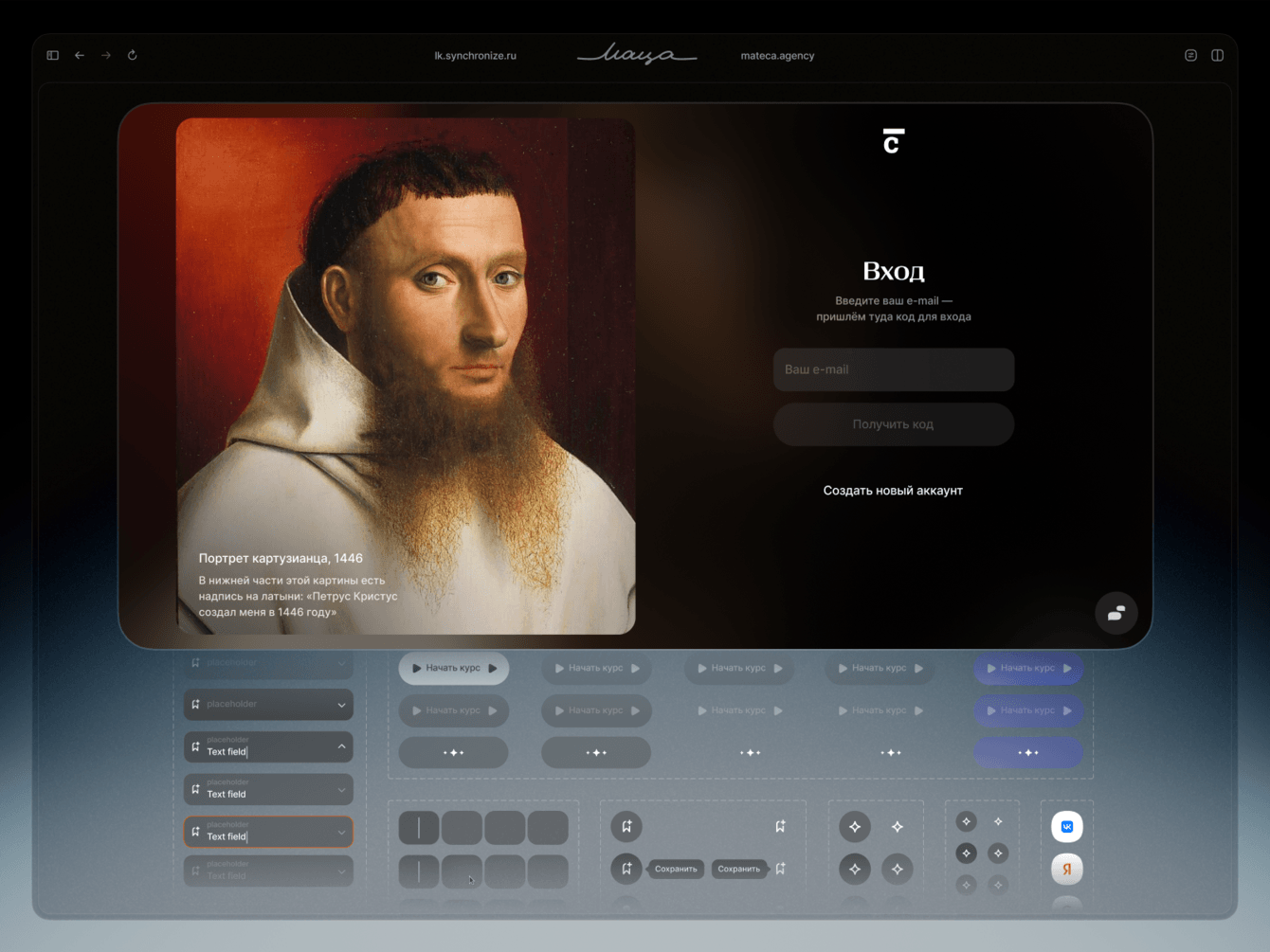Select the upper segmented control segment with a vertical line
1270x952 pixels.
point(419,828)
